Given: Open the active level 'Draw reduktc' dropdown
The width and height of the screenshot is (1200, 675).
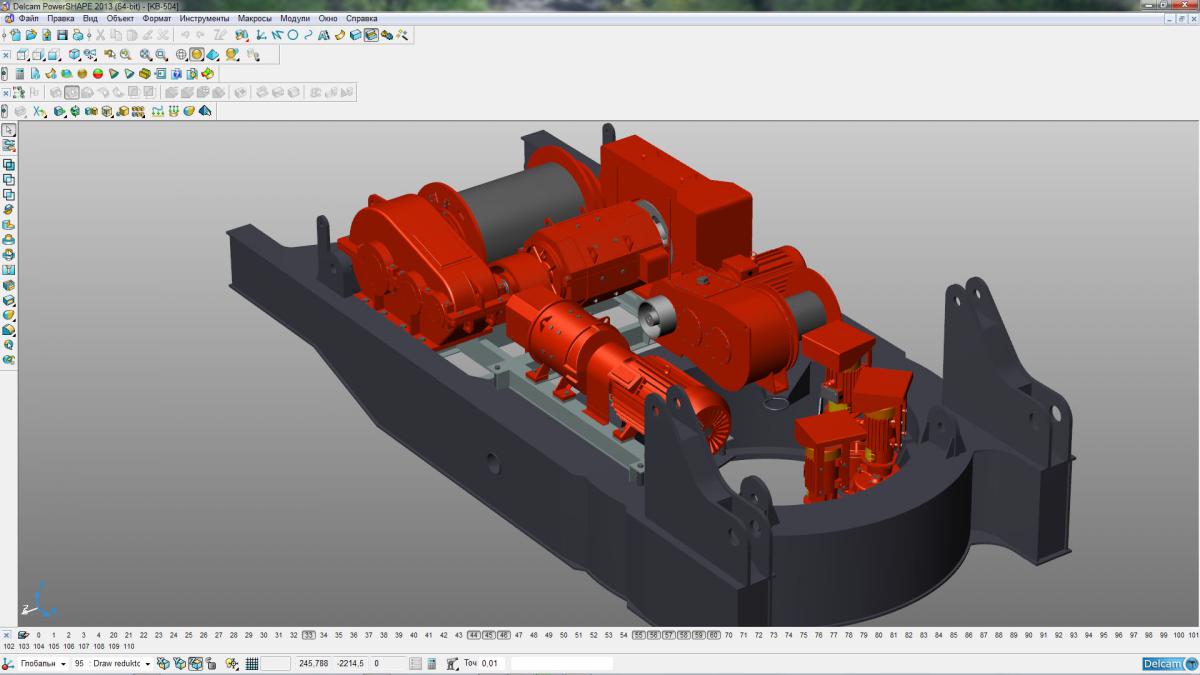Looking at the screenshot, I should point(147,664).
